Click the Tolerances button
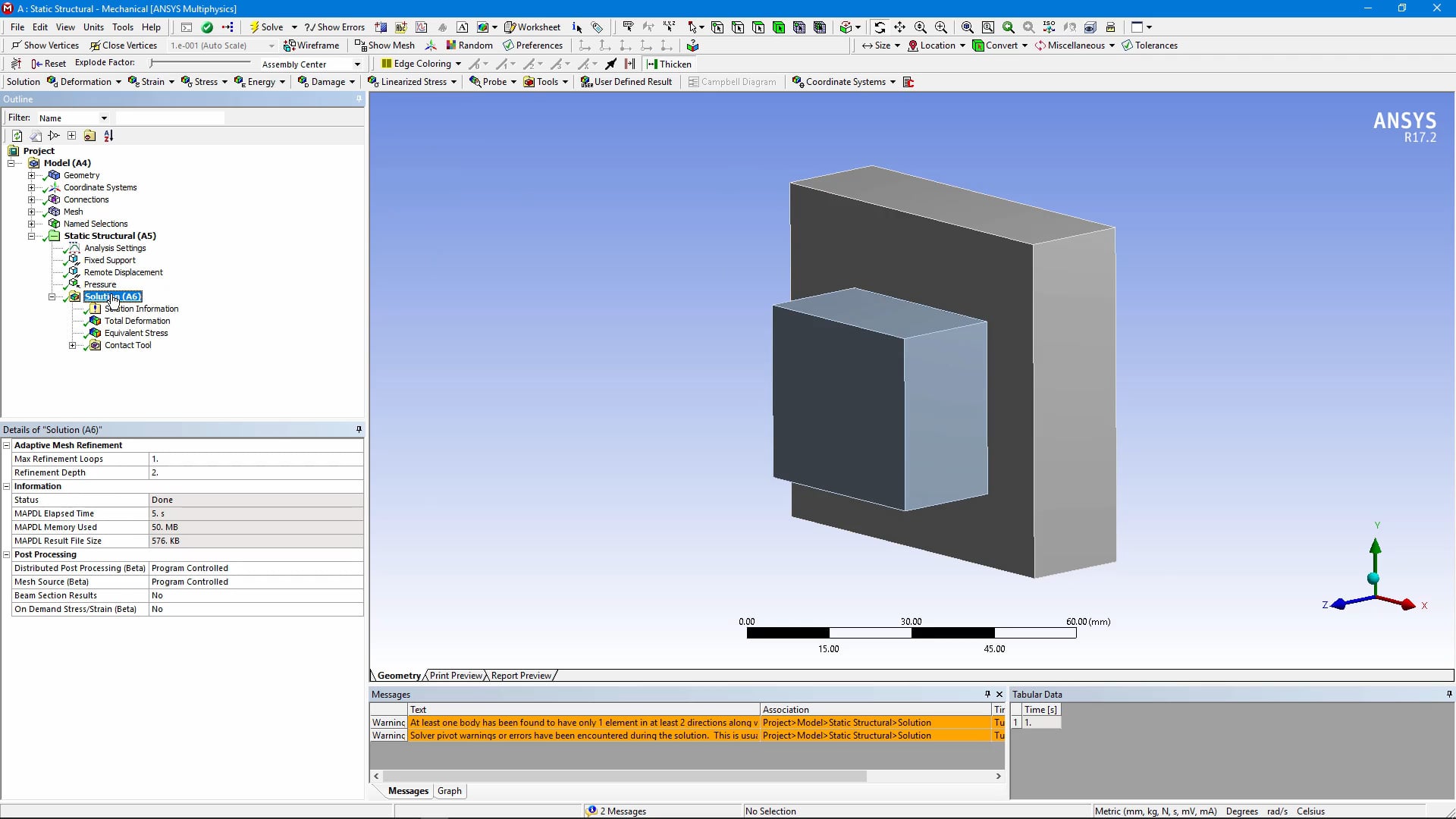 [1150, 45]
